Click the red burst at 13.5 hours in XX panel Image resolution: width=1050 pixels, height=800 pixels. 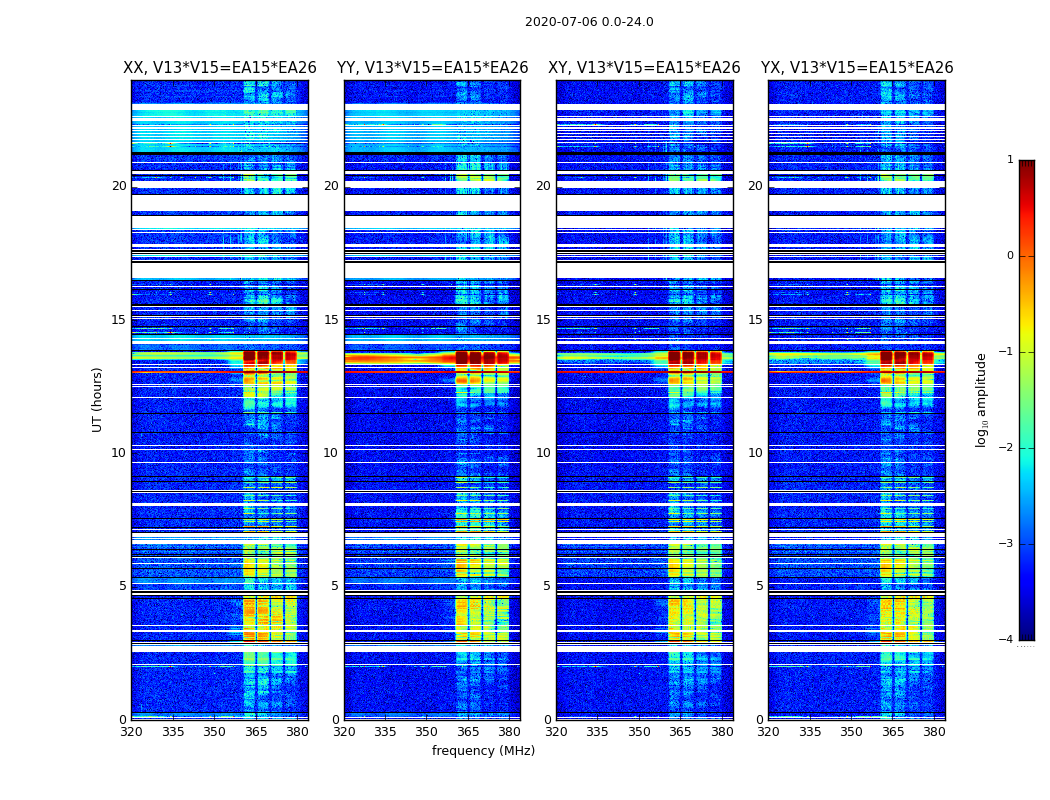tap(270, 357)
